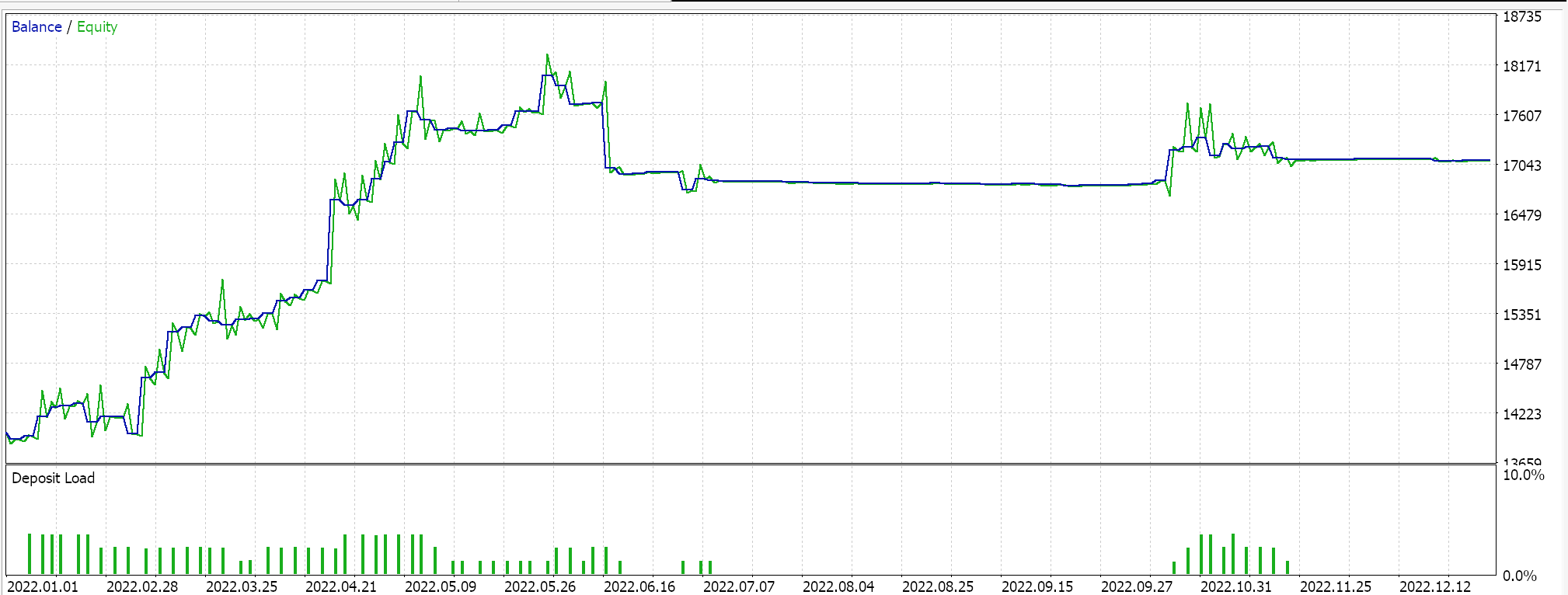Click the 2022.02.28 date label
The width and height of the screenshot is (1568, 595).
pyautogui.click(x=142, y=586)
